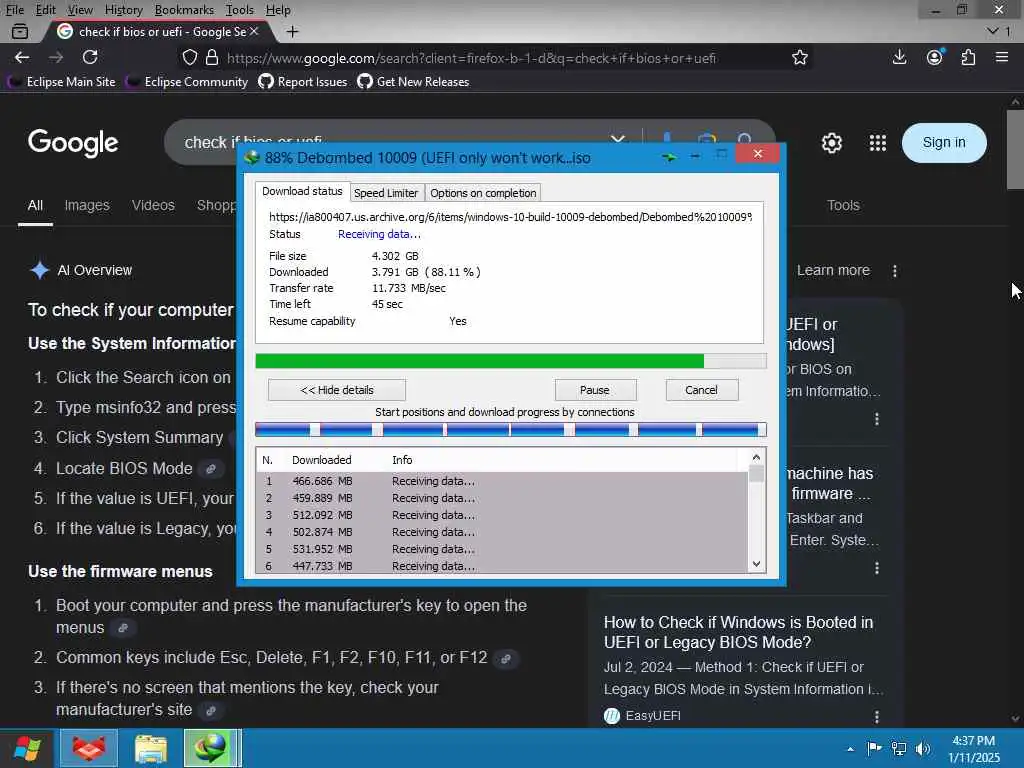Switch to the Options on completion tab
This screenshot has height=768, width=1024.
(483, 193)
